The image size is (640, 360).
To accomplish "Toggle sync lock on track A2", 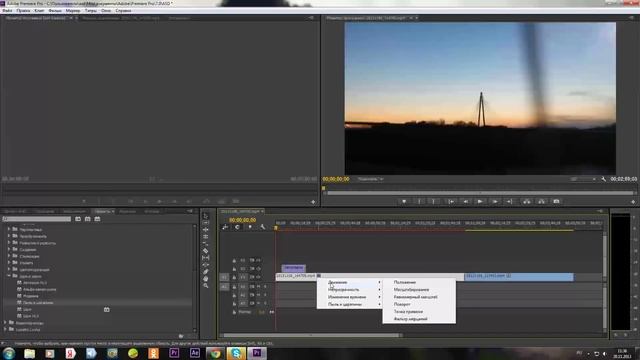I will click(x=252, y=295).
